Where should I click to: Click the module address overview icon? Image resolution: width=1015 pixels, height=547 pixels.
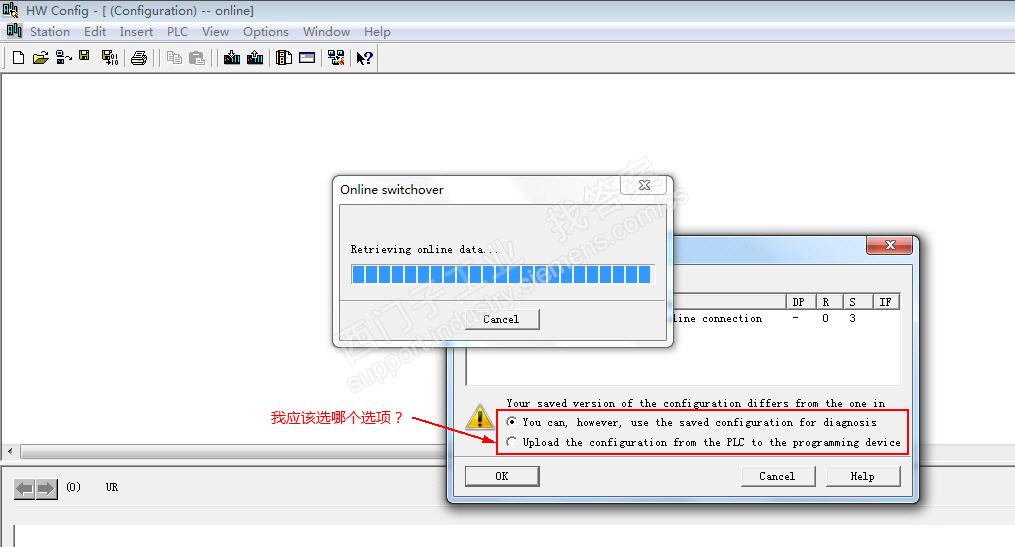307,58
